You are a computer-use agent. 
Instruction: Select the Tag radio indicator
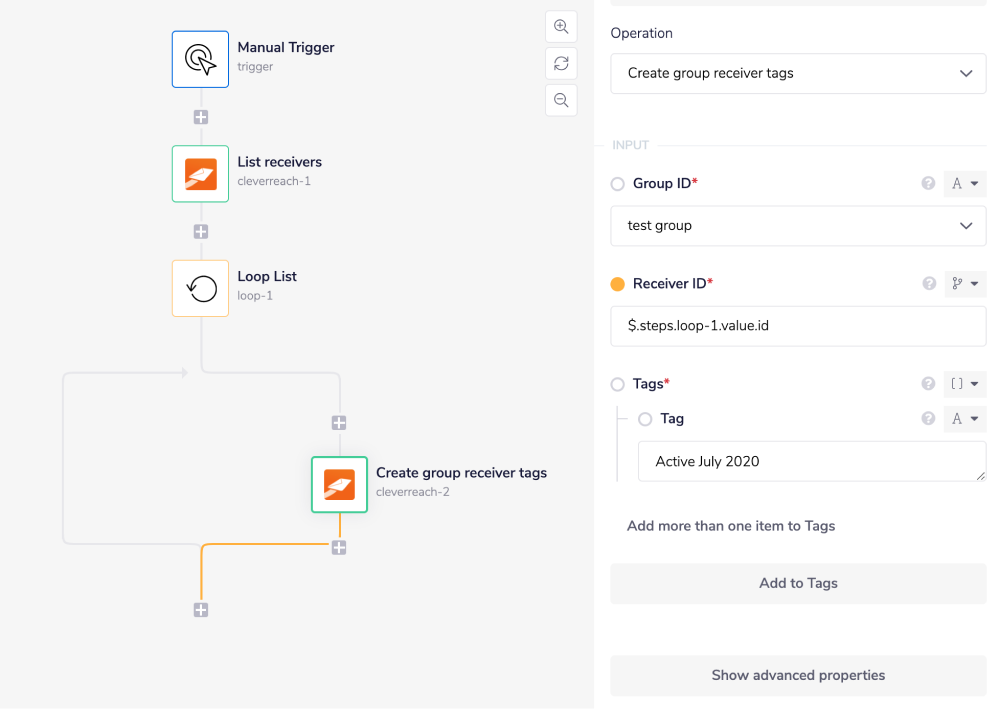coord(645,419)
